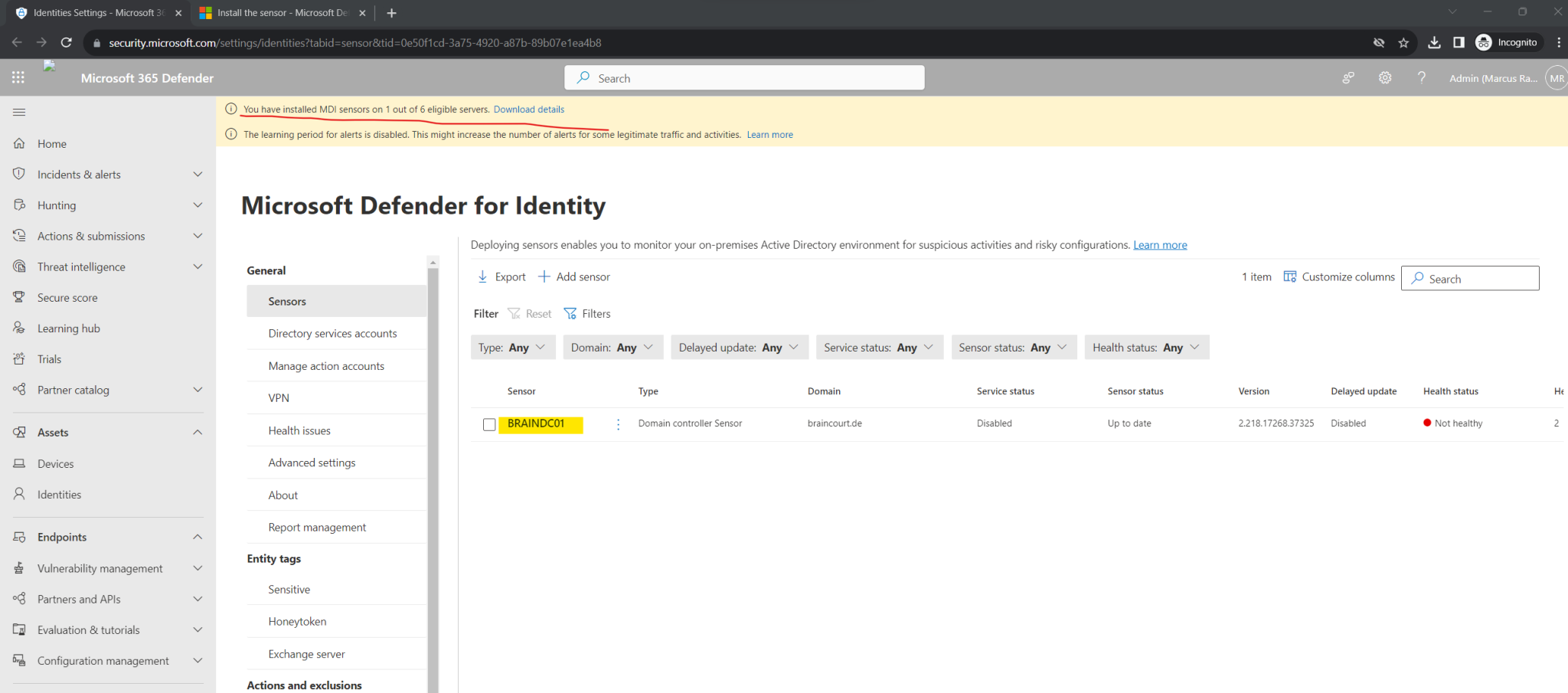Open the Home page from the sidebar
The image size is (1568, 693).
pyautogui.click(x=51, y=143)
